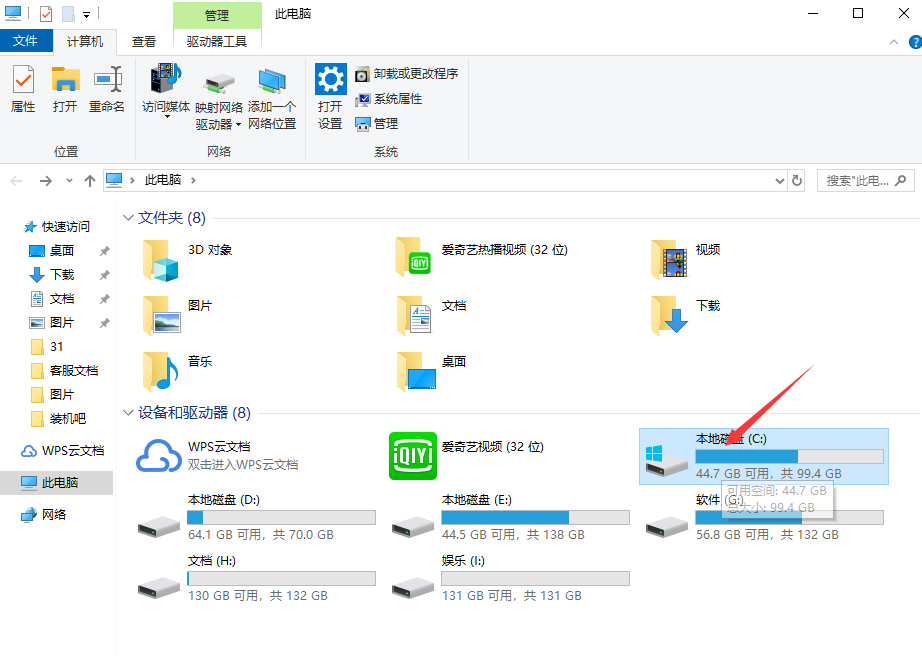
Task: Open the address bar history dropdown
Action: click(780, 181)
